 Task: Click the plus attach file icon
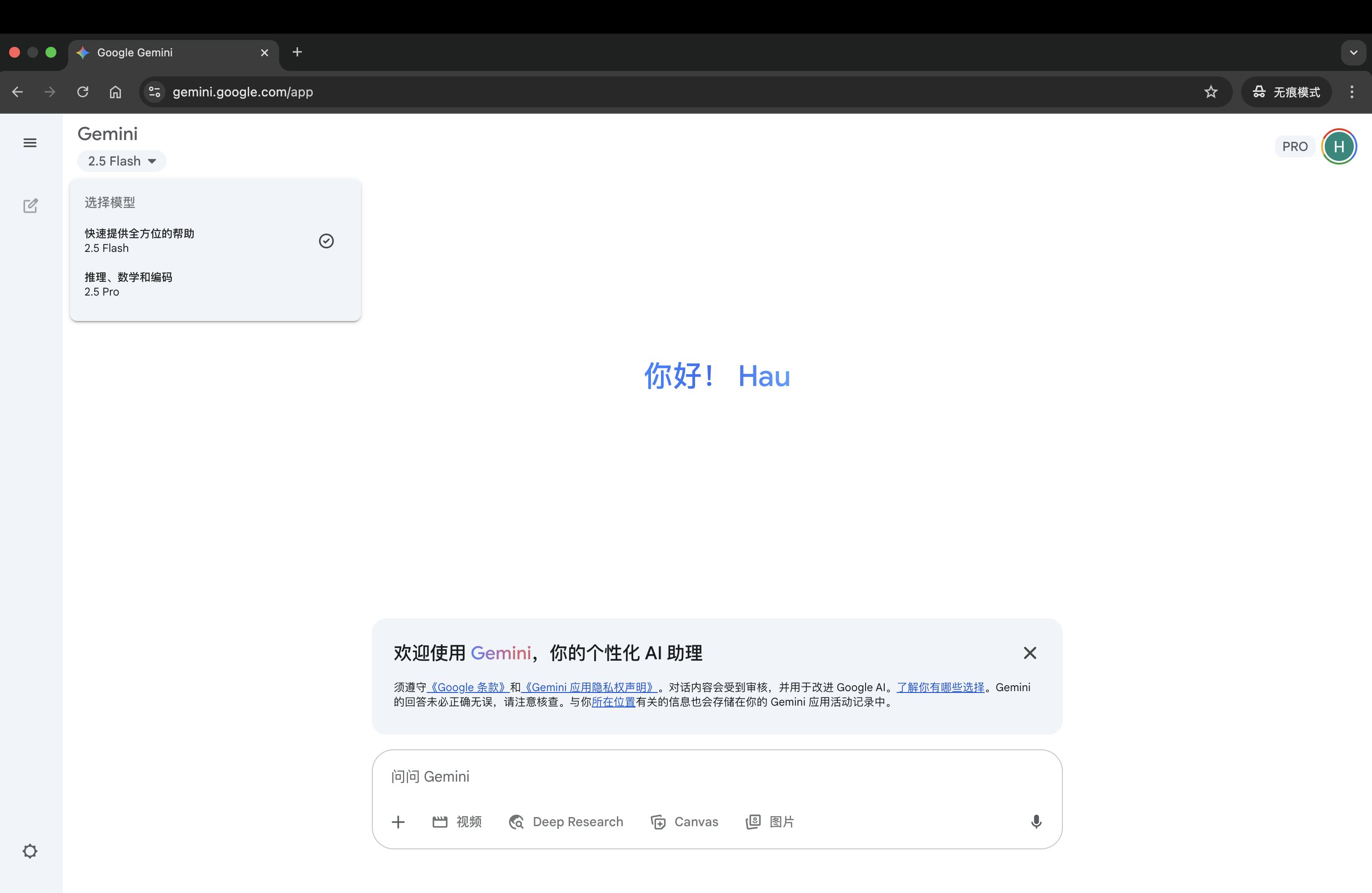[x=398, y=822]
